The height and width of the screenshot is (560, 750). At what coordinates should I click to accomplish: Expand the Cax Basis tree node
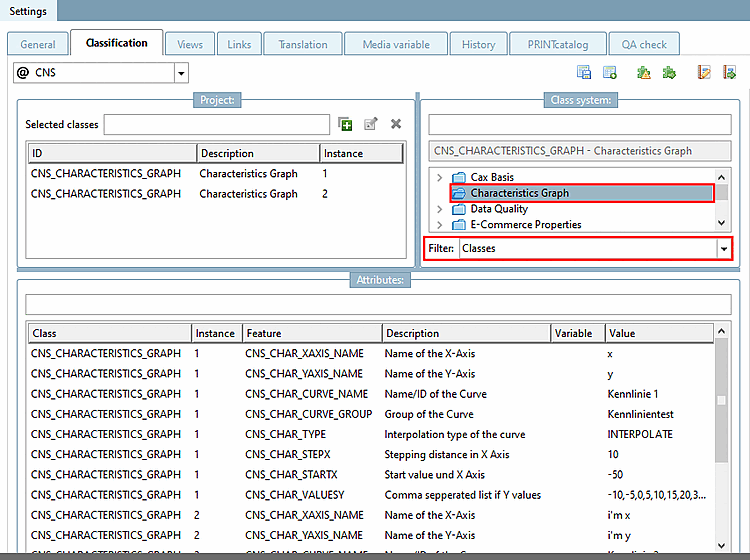point(440,177)
